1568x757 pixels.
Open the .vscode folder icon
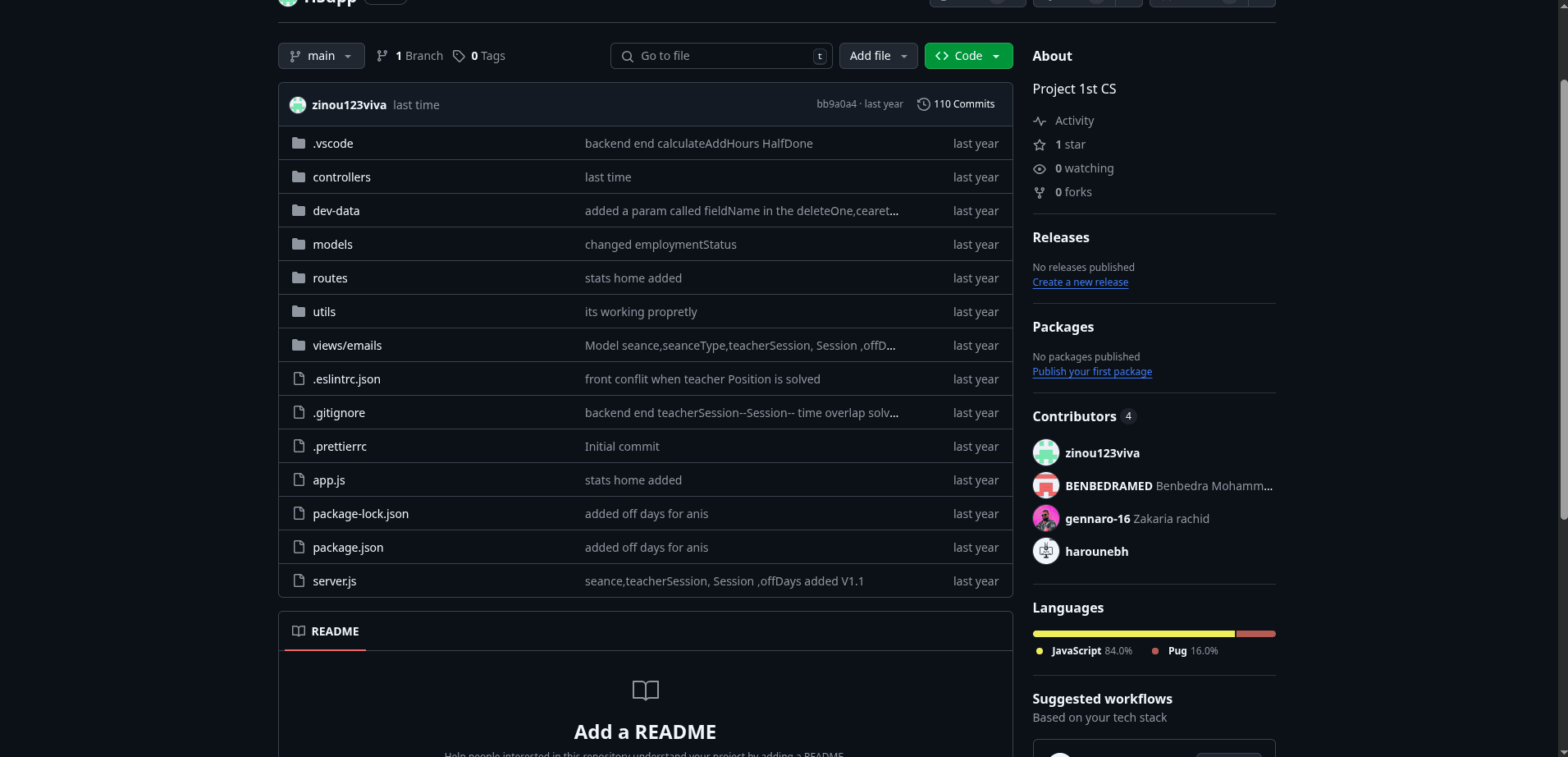299,144
